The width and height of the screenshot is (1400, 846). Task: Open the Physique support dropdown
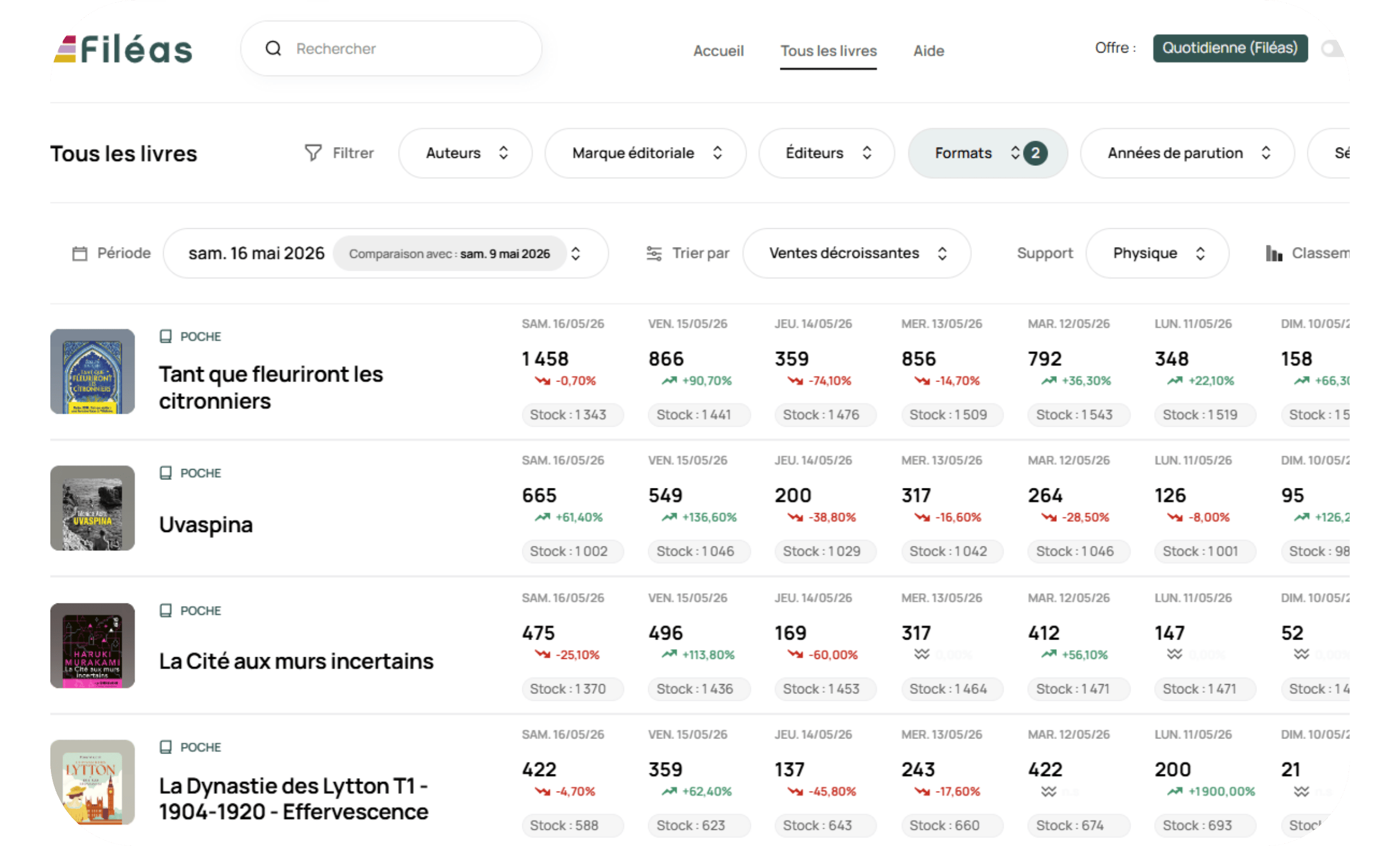[1157, 253]
